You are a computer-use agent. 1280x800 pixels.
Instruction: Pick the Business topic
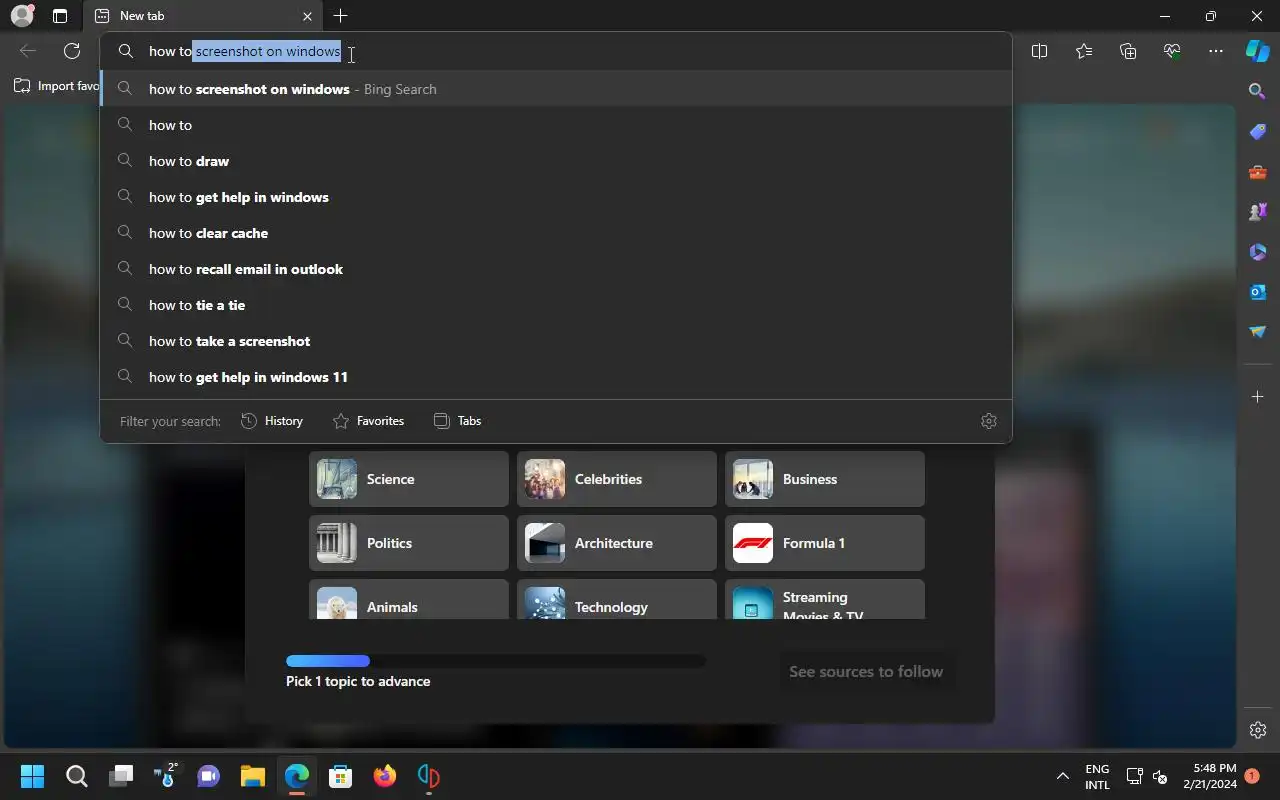tap(825, 479)
